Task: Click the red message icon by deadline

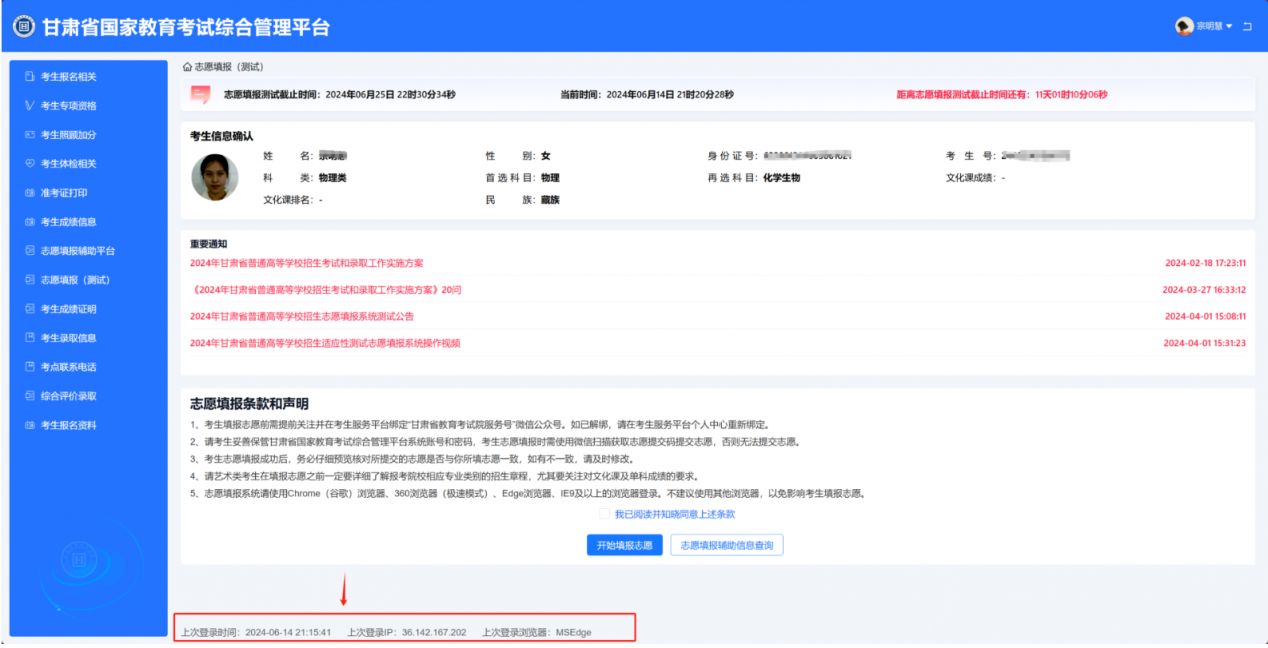Action: pyautogui.click(x=201, y=95)
